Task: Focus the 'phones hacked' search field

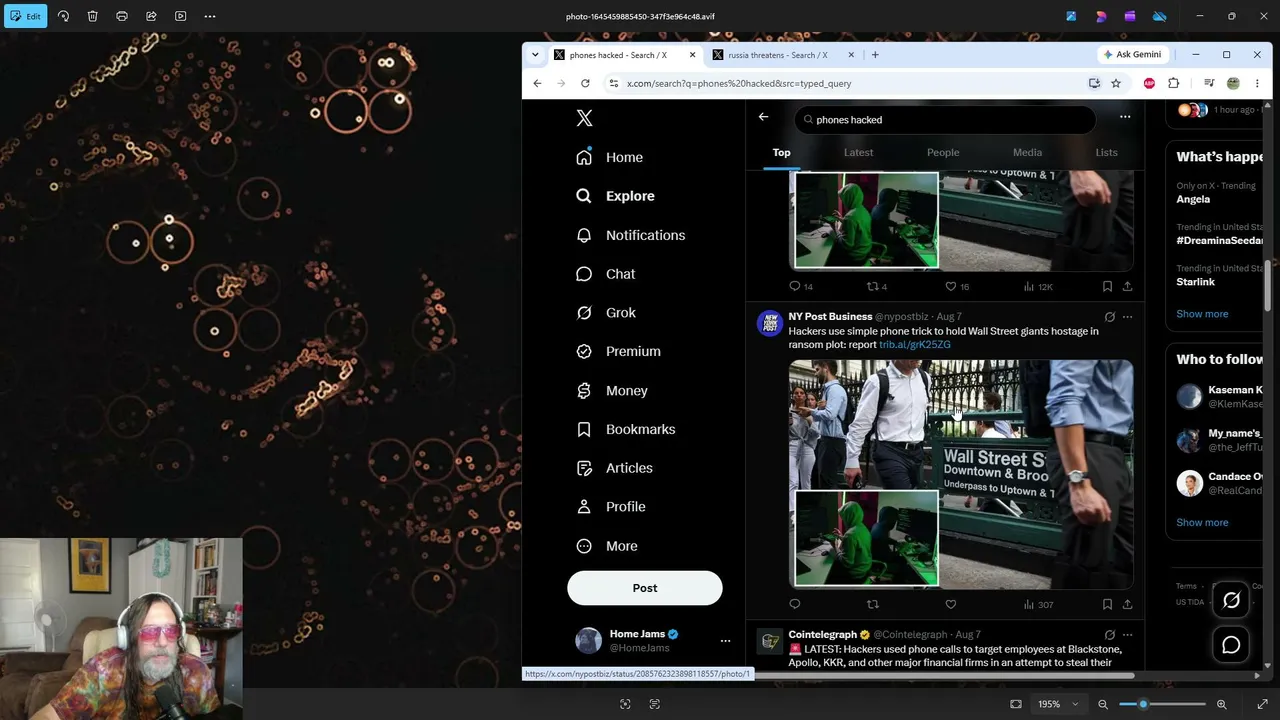Action: coord(945,120)
